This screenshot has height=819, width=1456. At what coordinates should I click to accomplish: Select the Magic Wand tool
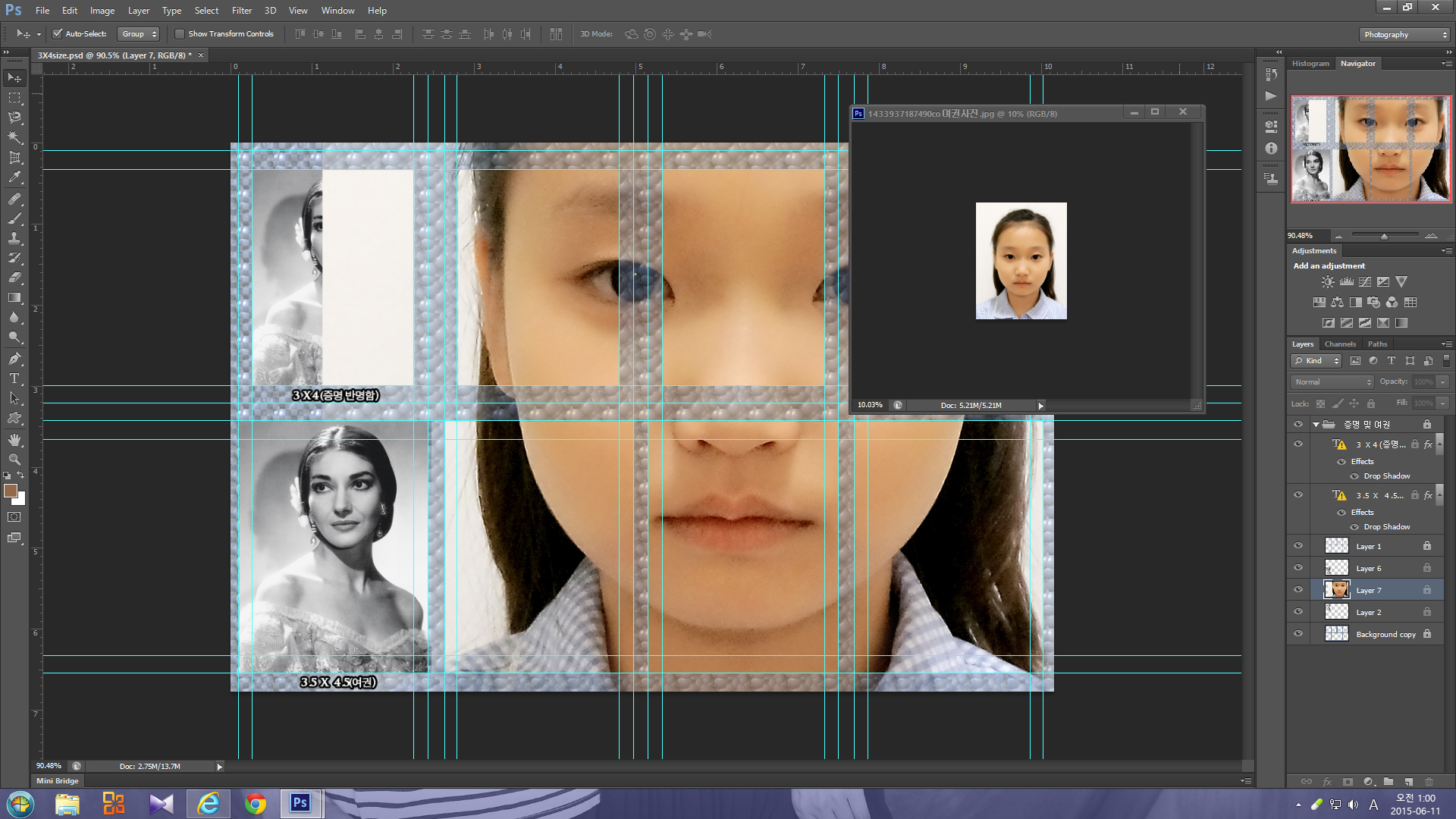(x=14, y=137)
